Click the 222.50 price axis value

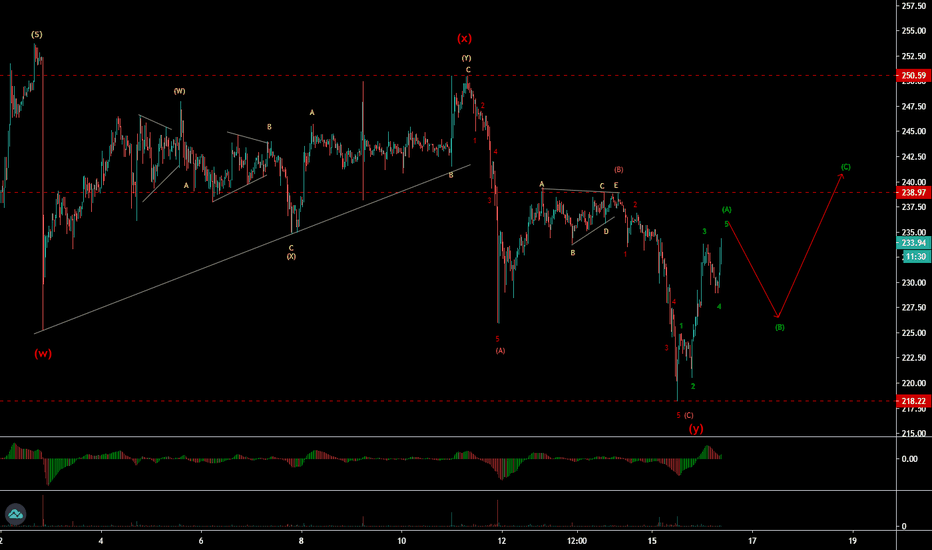point(914,358)
